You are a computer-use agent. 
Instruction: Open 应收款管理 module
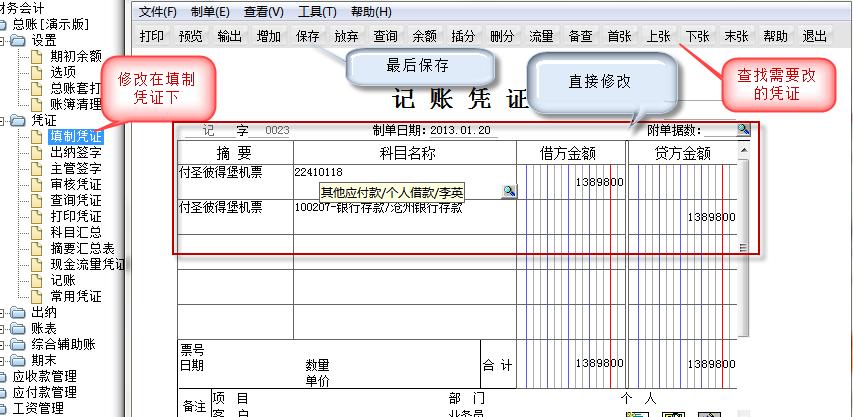pos(44,376)
